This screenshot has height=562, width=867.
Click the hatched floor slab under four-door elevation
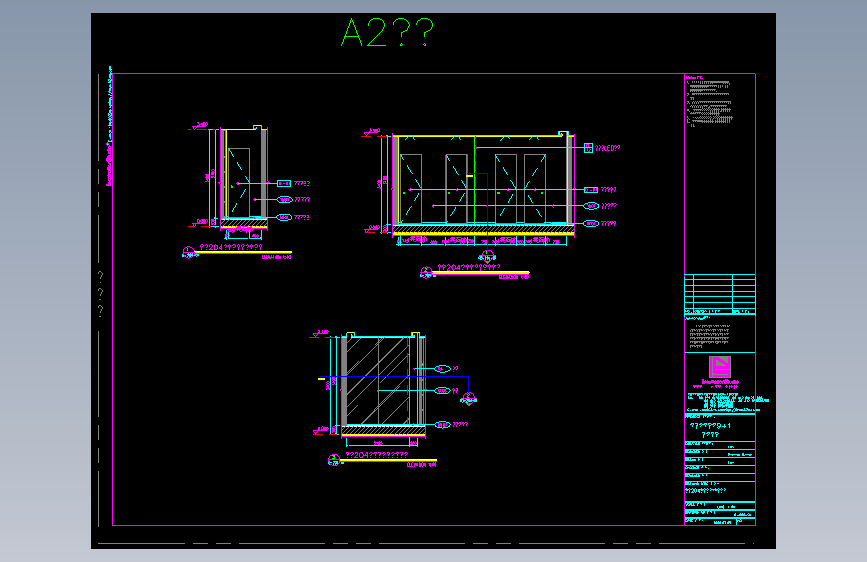[x=484, y=228]
